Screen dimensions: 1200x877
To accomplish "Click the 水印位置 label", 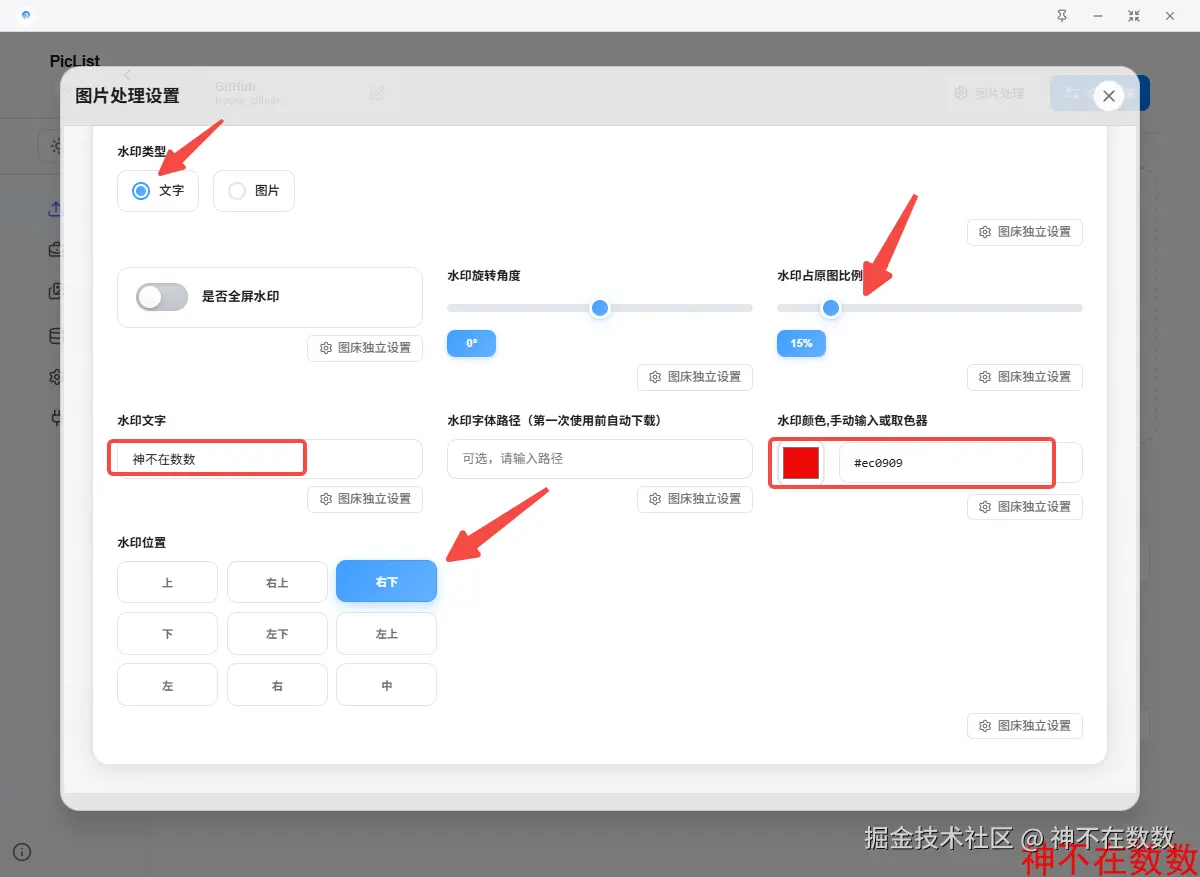I will click(x=142, y=543).
